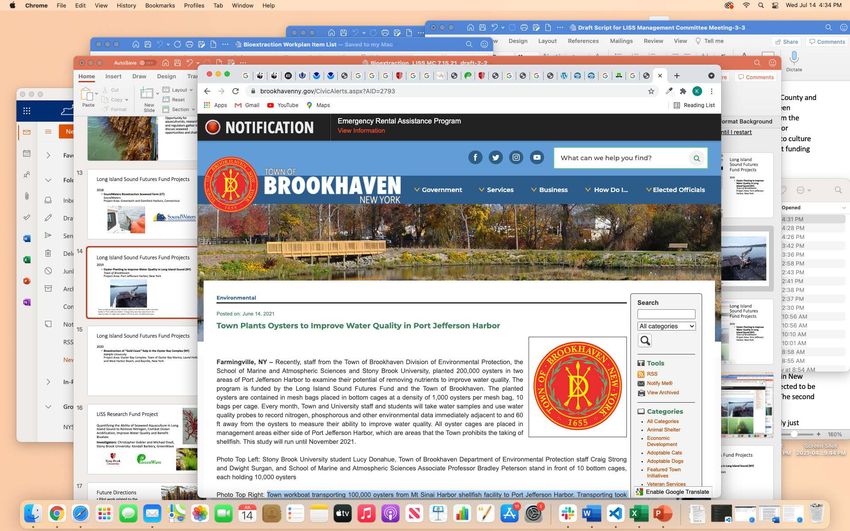
Task: Select slide 13 thumbnail in PowerPoint
Action: tap(142, 204)
